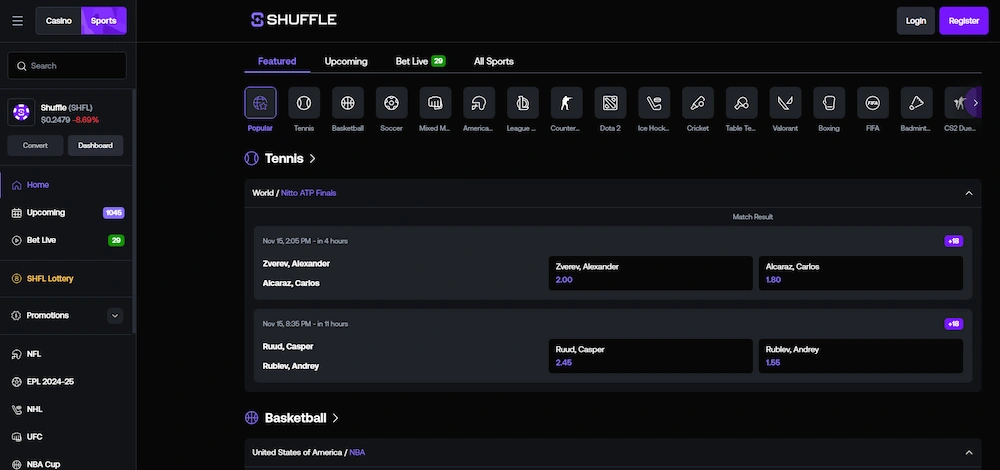
Task: Switch to the Featured tab
Action: [x=277, y=61]
